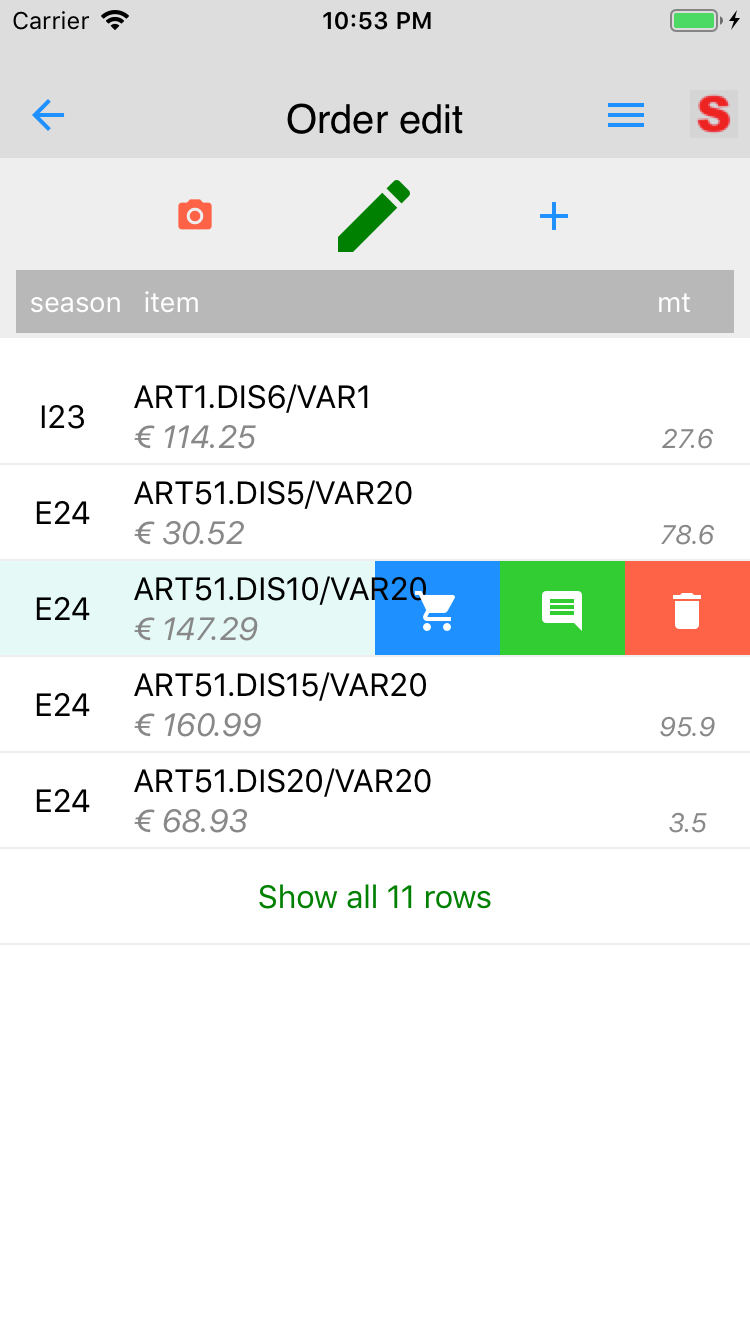Tap the € 160.99 price

coord(198,725)
